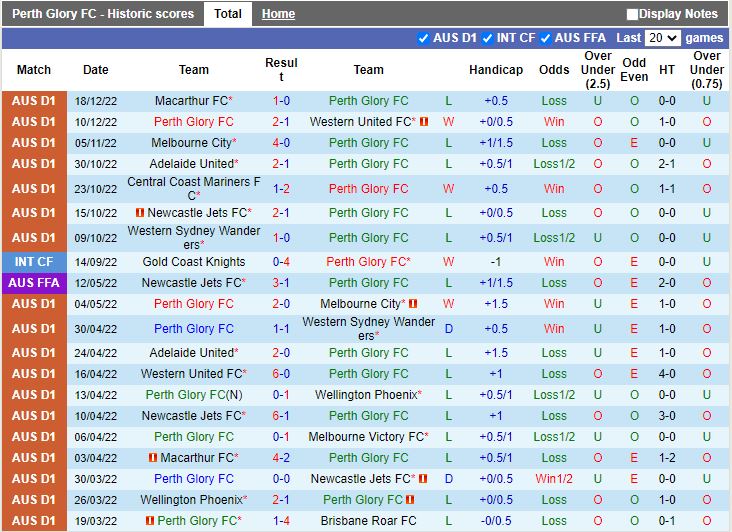
Task: Open Adelaide United on 30/10/22 row
Action: [x=192, y=164]
